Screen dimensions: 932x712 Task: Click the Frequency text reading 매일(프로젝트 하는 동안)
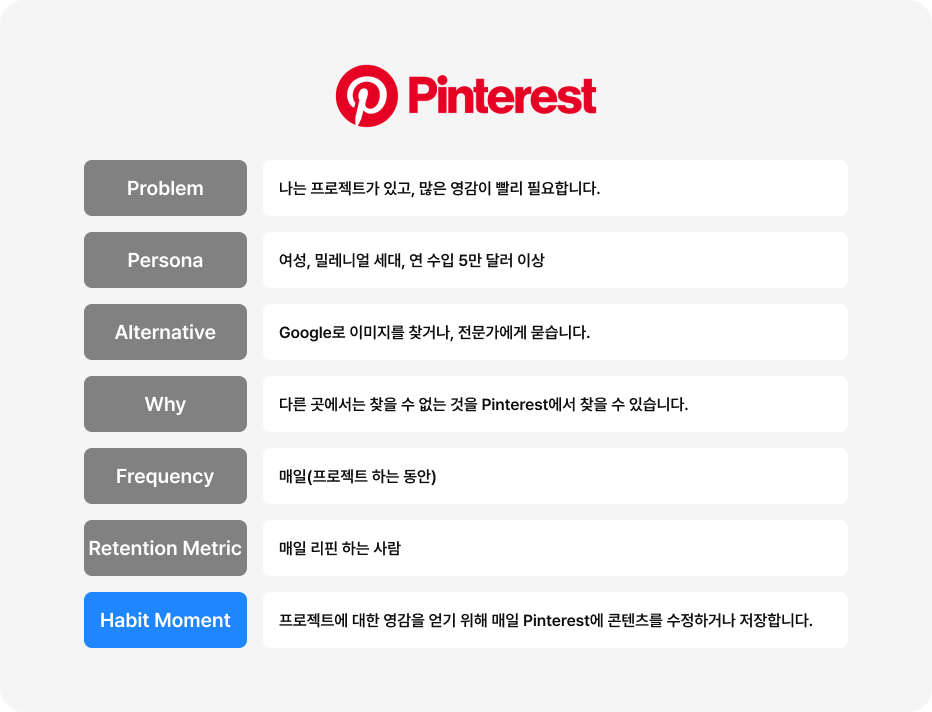(x=357, y=475)
